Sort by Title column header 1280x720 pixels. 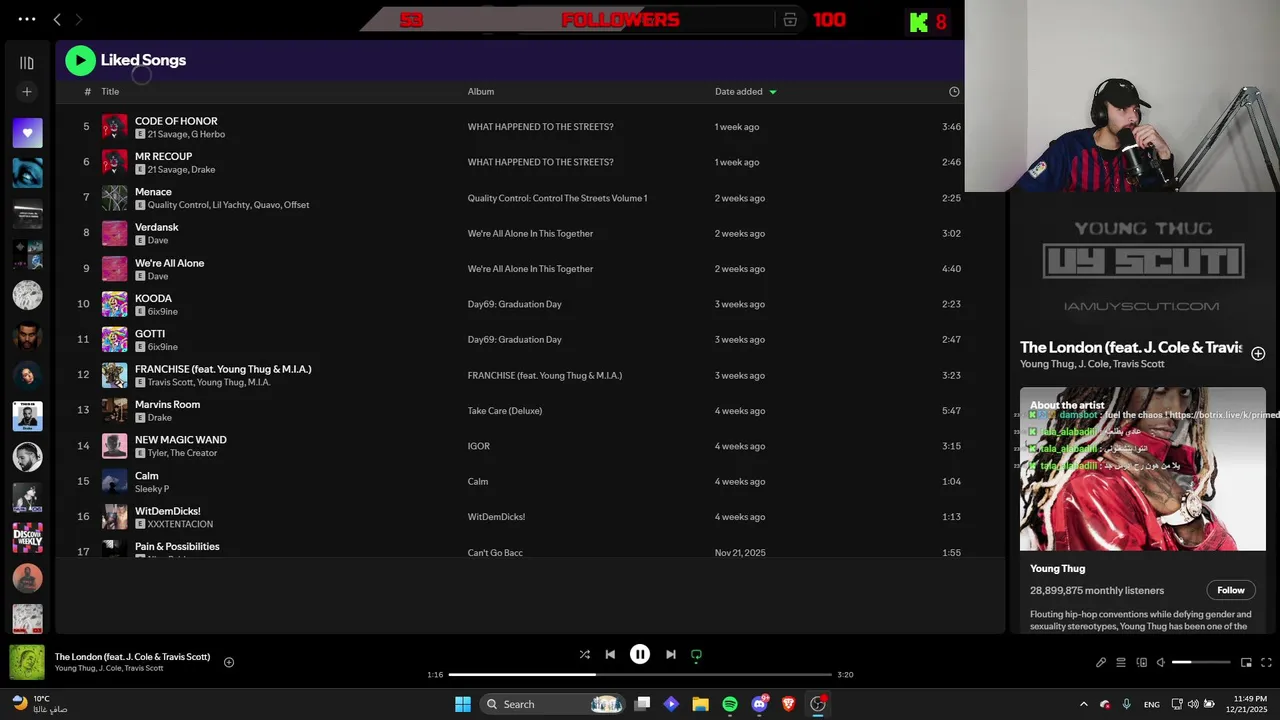click(110, 92)
